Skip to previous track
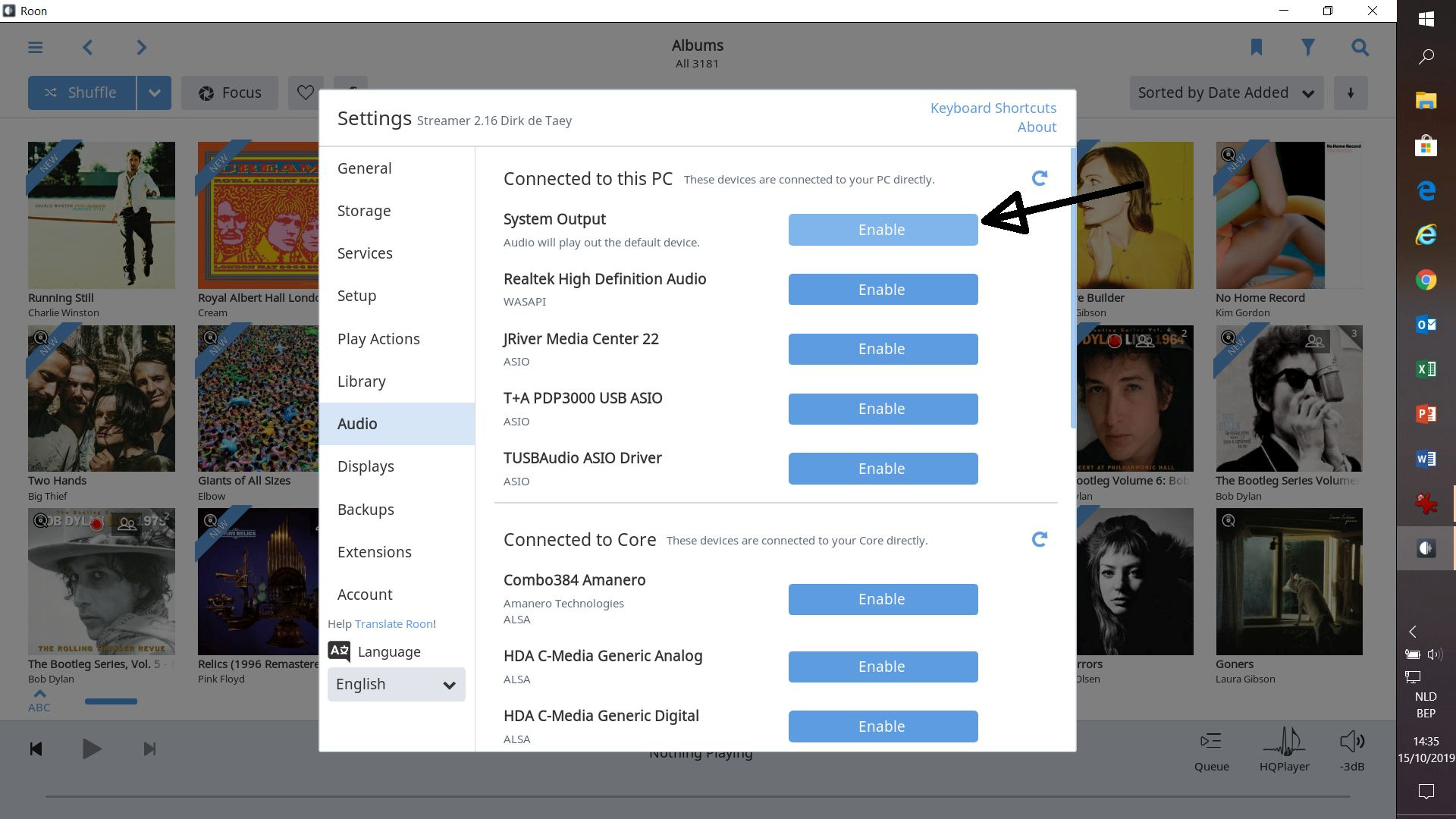Image resolution: width=1456 pixels, height=819 pixels. pyautogui.click(x=36, y=749)
